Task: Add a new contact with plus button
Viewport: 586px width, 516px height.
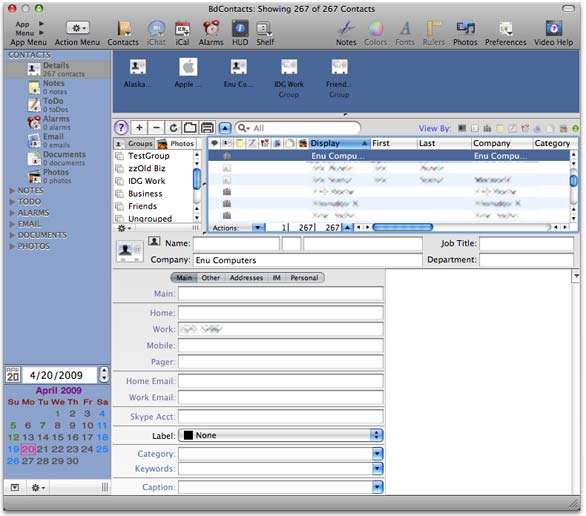Action: coord(139,128)
